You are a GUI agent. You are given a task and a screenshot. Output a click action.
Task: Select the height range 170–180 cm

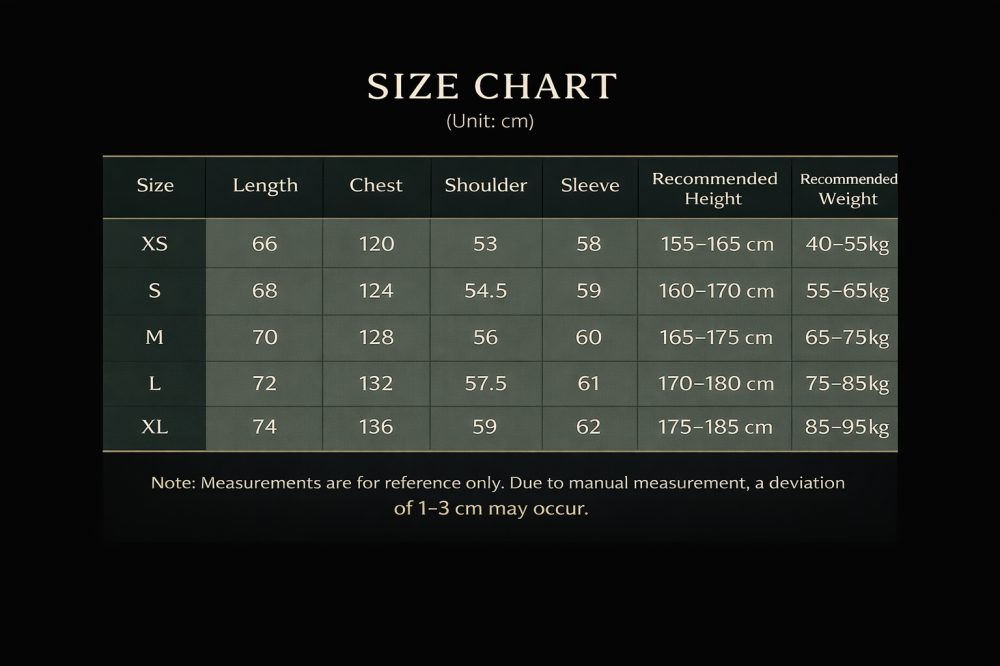716,383
